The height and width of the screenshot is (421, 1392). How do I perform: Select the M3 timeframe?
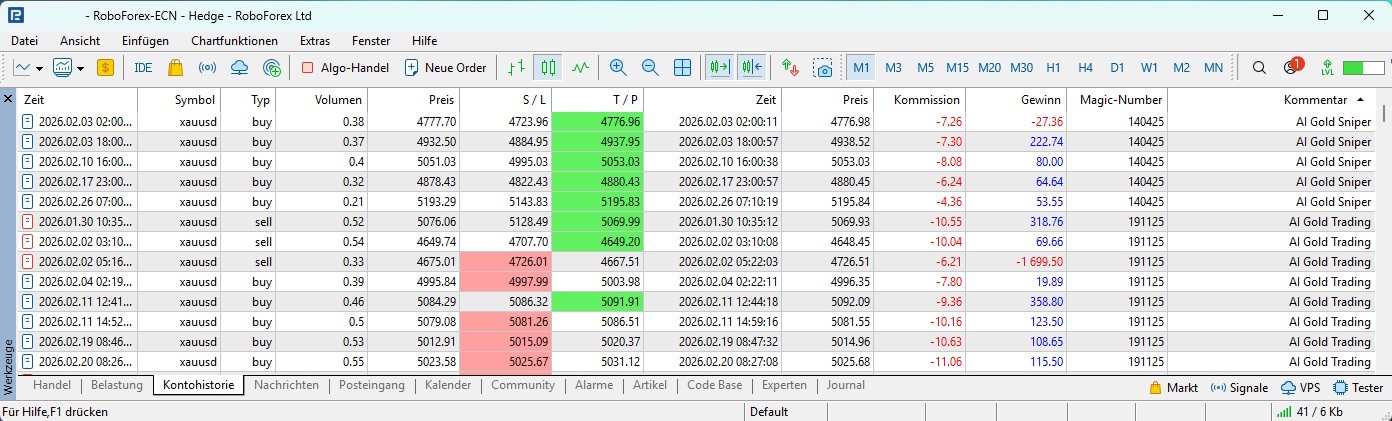point(893,68)
